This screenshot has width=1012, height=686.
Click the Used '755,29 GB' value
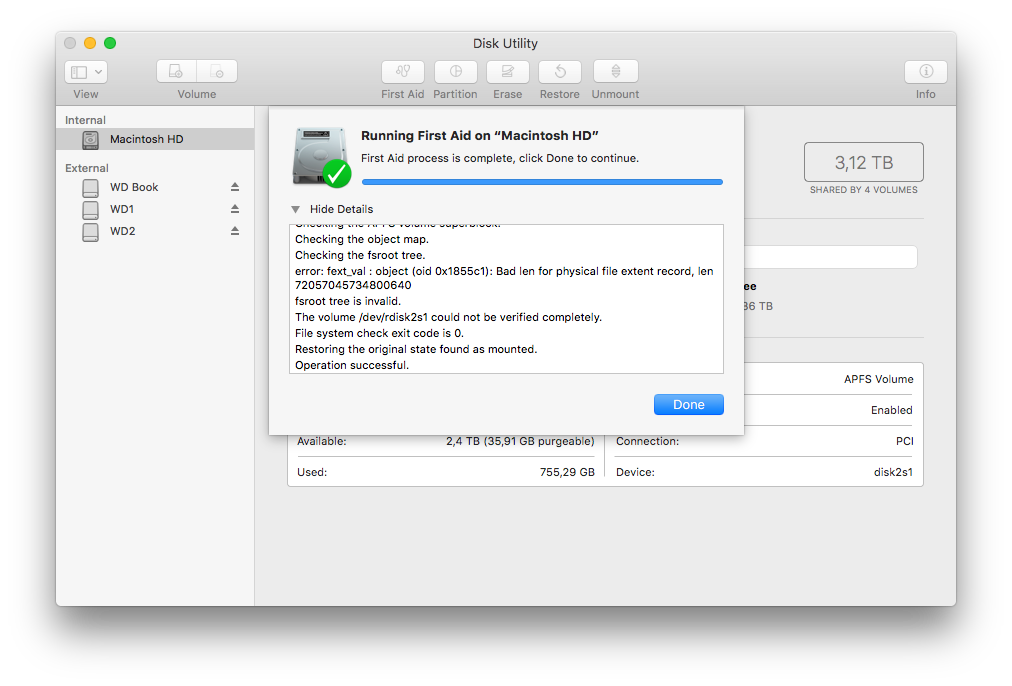coord(567,472)
